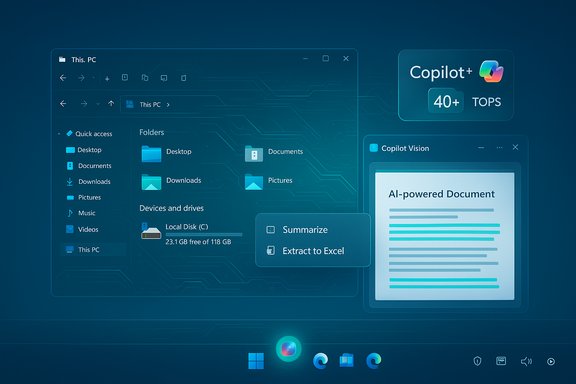Click the chevron after This PC in address bar
576x384 pixels.
point(168,105)
